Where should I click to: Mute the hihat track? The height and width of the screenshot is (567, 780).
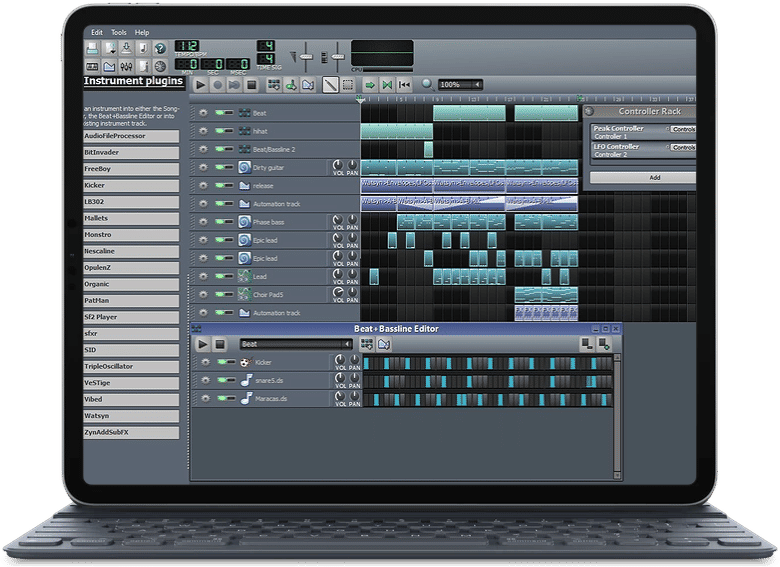[219, 131]
